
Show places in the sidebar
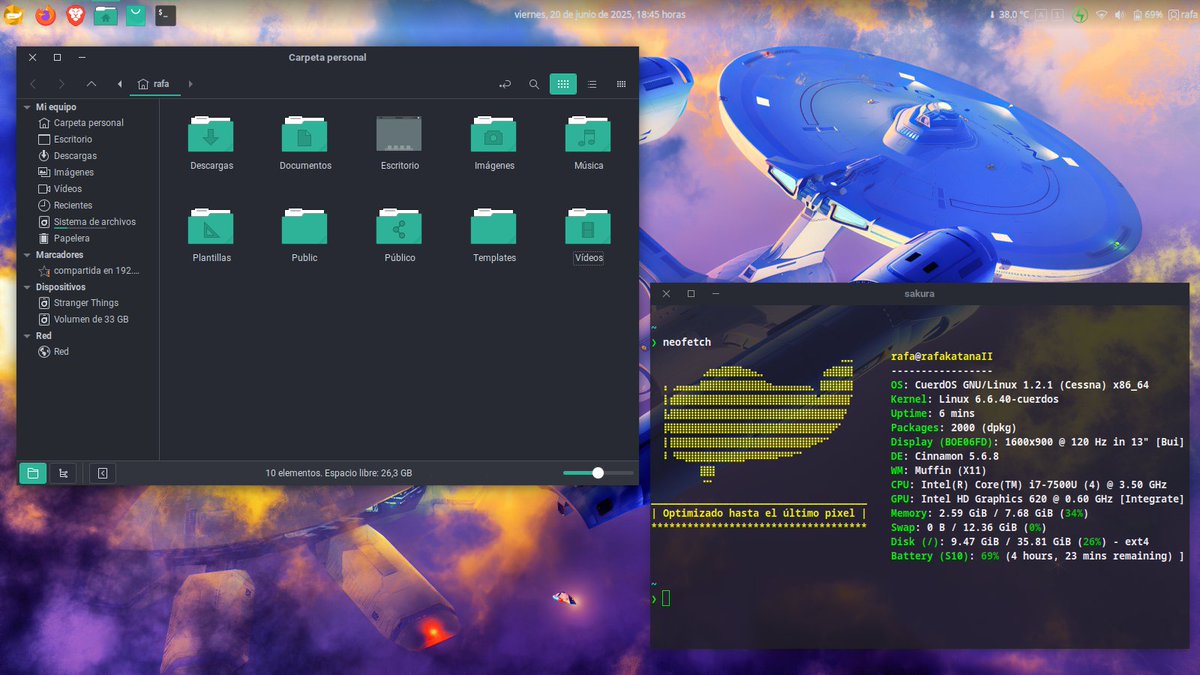tap(33, 473)
